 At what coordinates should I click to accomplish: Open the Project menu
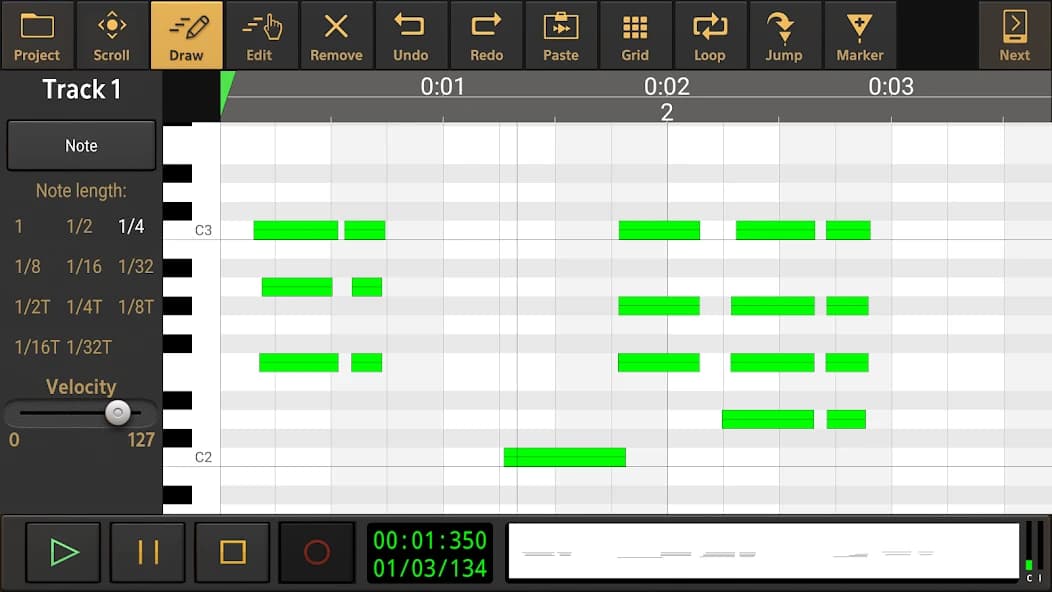click(x=37, y=35)
